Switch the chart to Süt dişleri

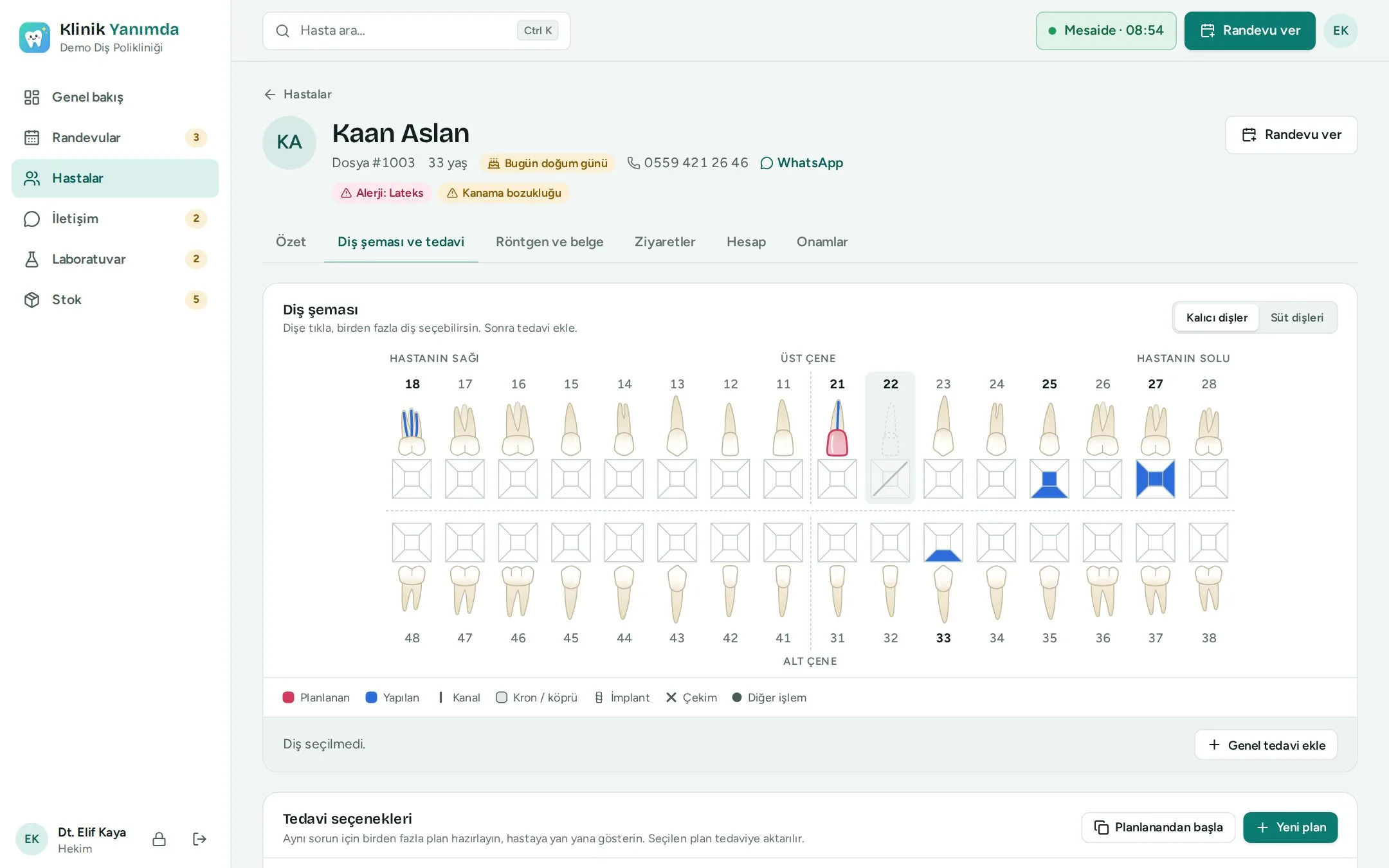tap(1297, 318)
